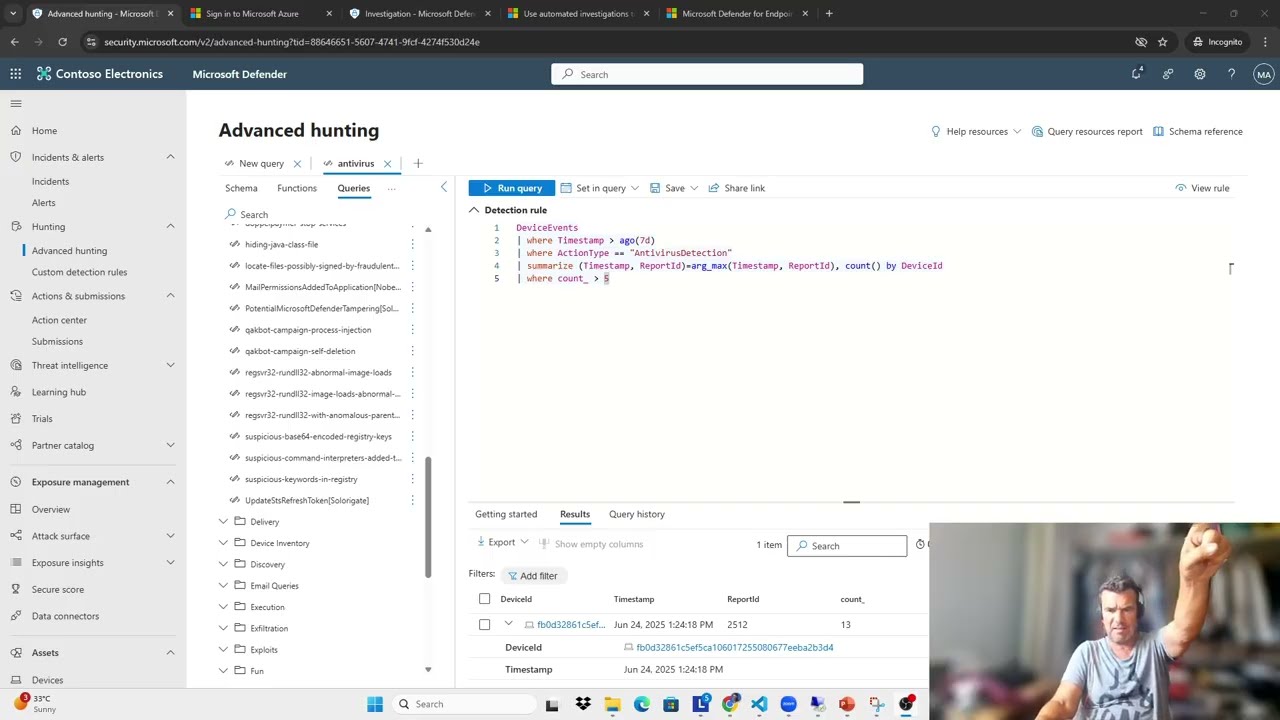Click the help question mark icon
Image resolution: width=1280 pixels, height=720 pixels.
[x=1232, y=74]
